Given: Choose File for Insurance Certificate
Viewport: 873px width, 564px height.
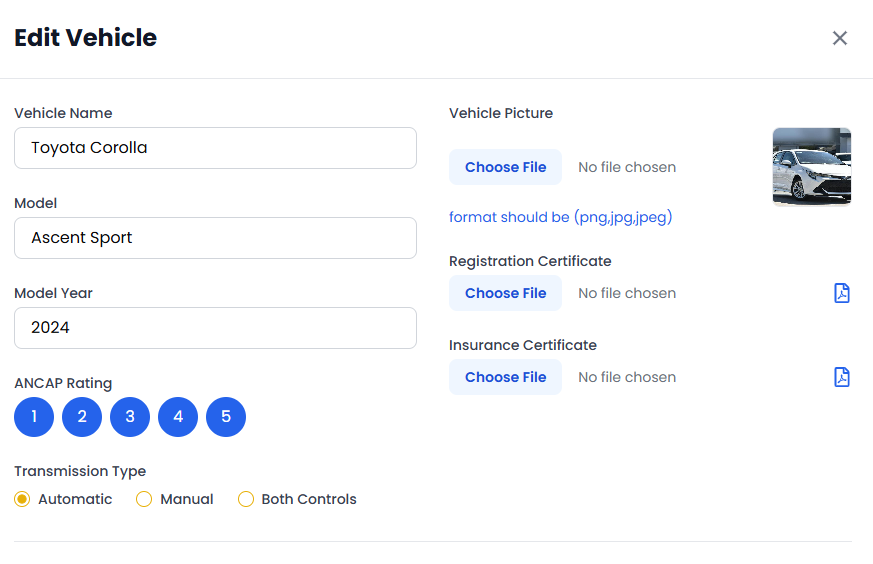Looking at the screenshot, I should (505, 377).
